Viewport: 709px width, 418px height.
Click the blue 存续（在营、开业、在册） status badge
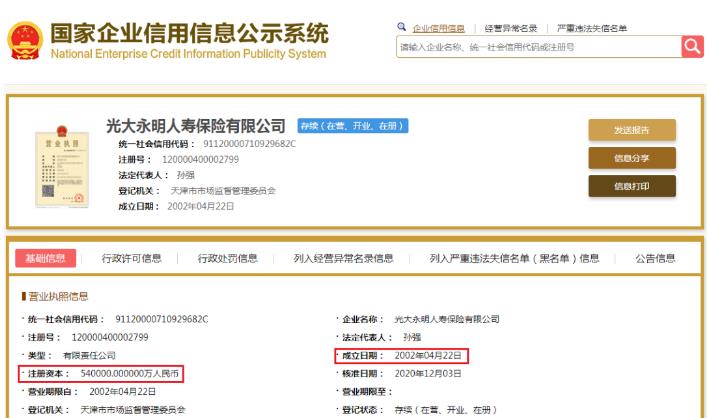(x=353, y=126)
